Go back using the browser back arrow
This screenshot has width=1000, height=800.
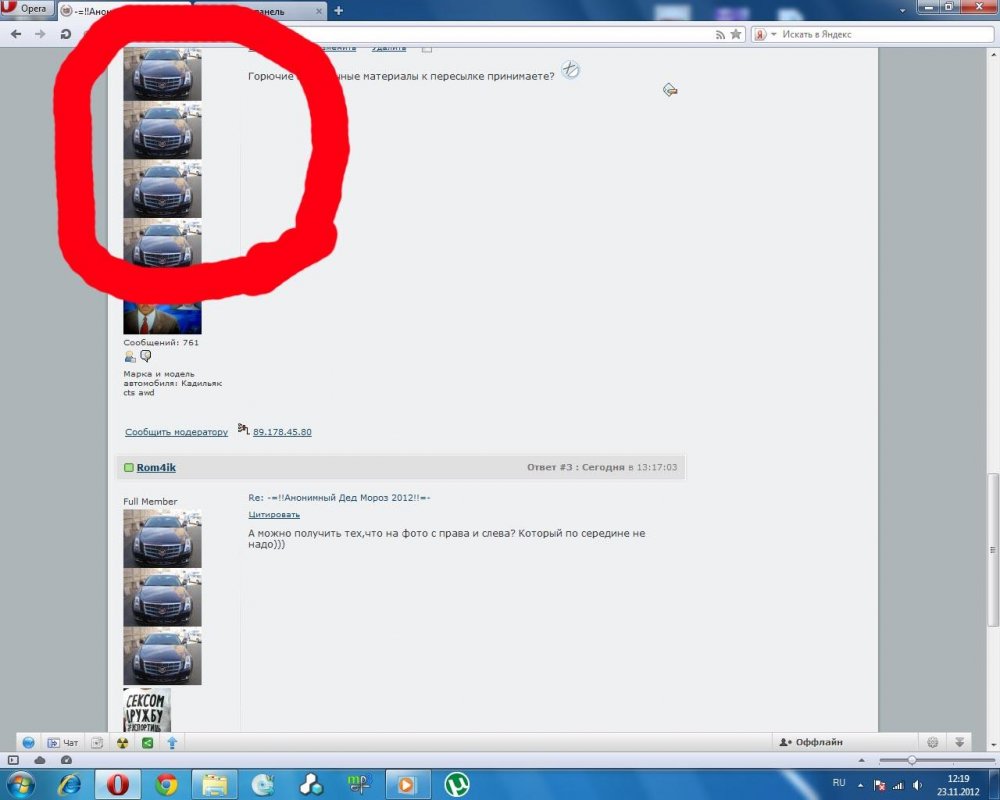(16, 34)
